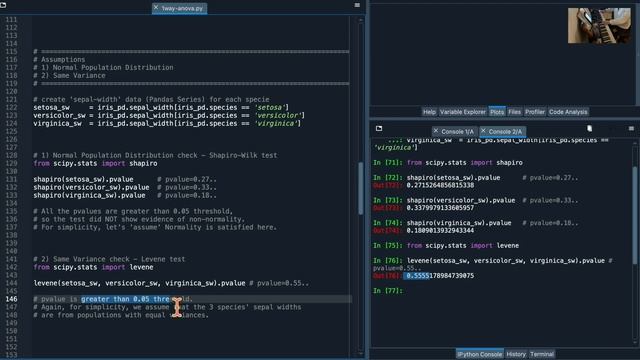Click console line 'In [71]: from scipy.stats import shapiro'
Screen dimensions: 640x360
[x=448, y=162]
